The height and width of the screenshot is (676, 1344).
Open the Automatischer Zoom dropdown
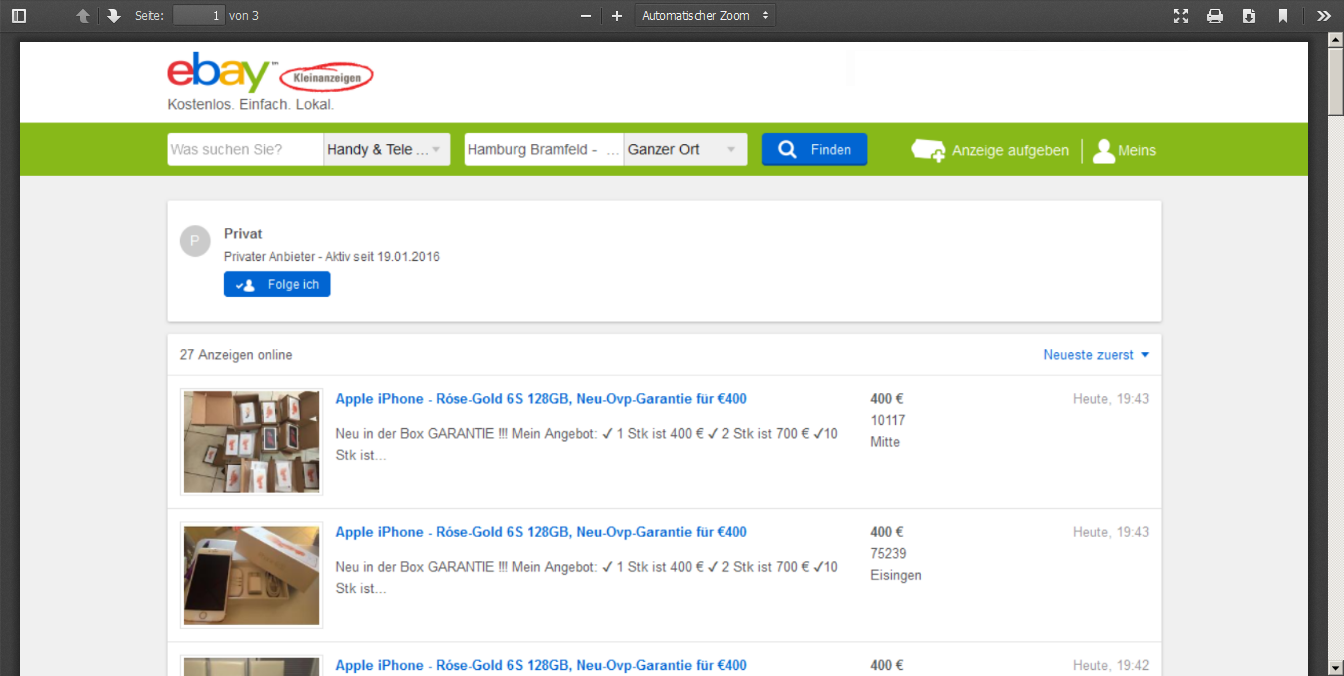[x=705, y=16]
